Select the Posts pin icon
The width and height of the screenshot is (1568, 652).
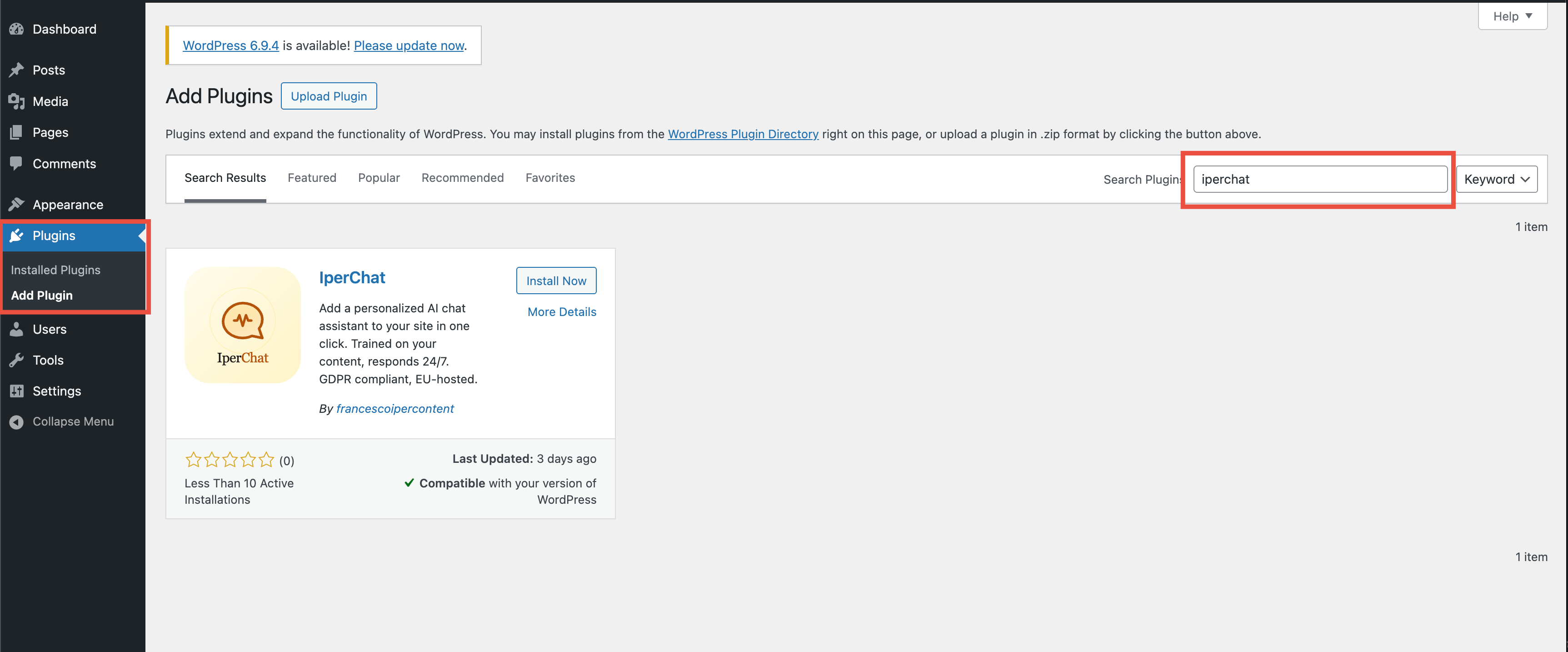tap(17, 70)
